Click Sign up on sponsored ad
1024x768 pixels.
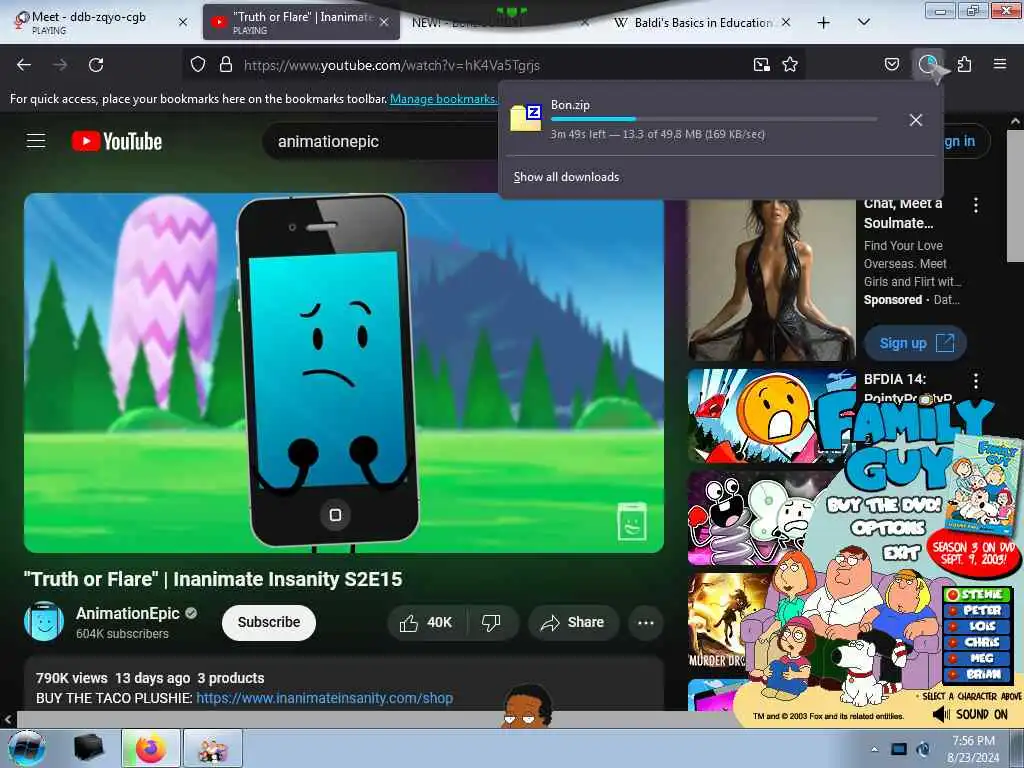(915, 344)
